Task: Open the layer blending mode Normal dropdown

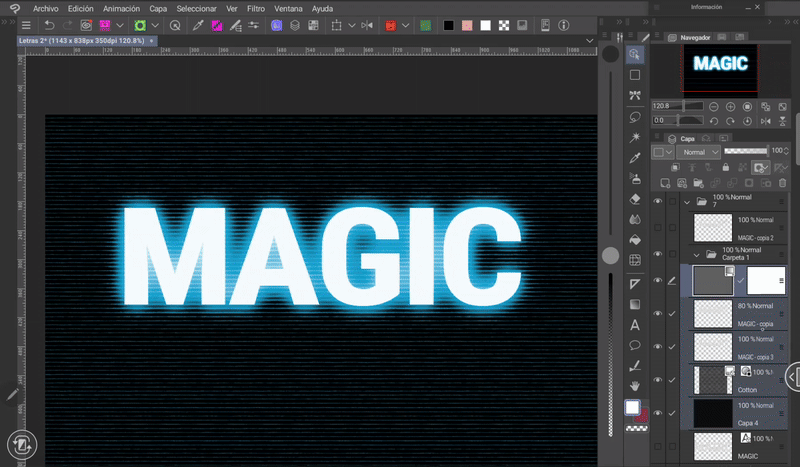Action: pos(696,152)
